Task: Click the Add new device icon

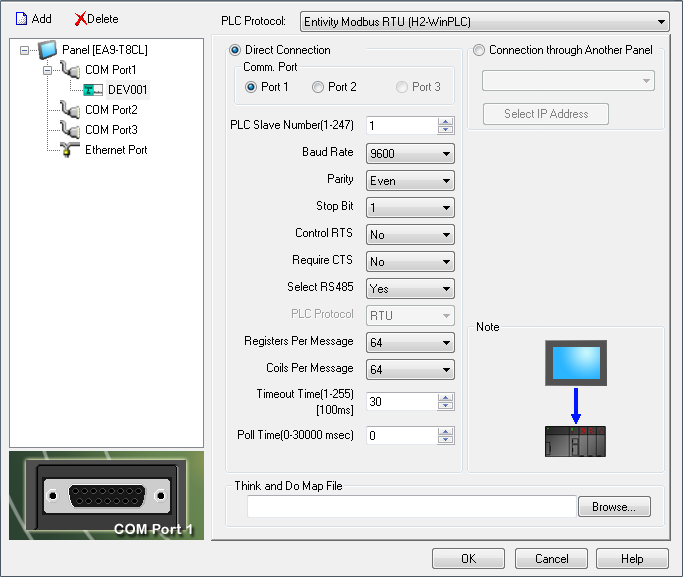Action: point(20,19)
